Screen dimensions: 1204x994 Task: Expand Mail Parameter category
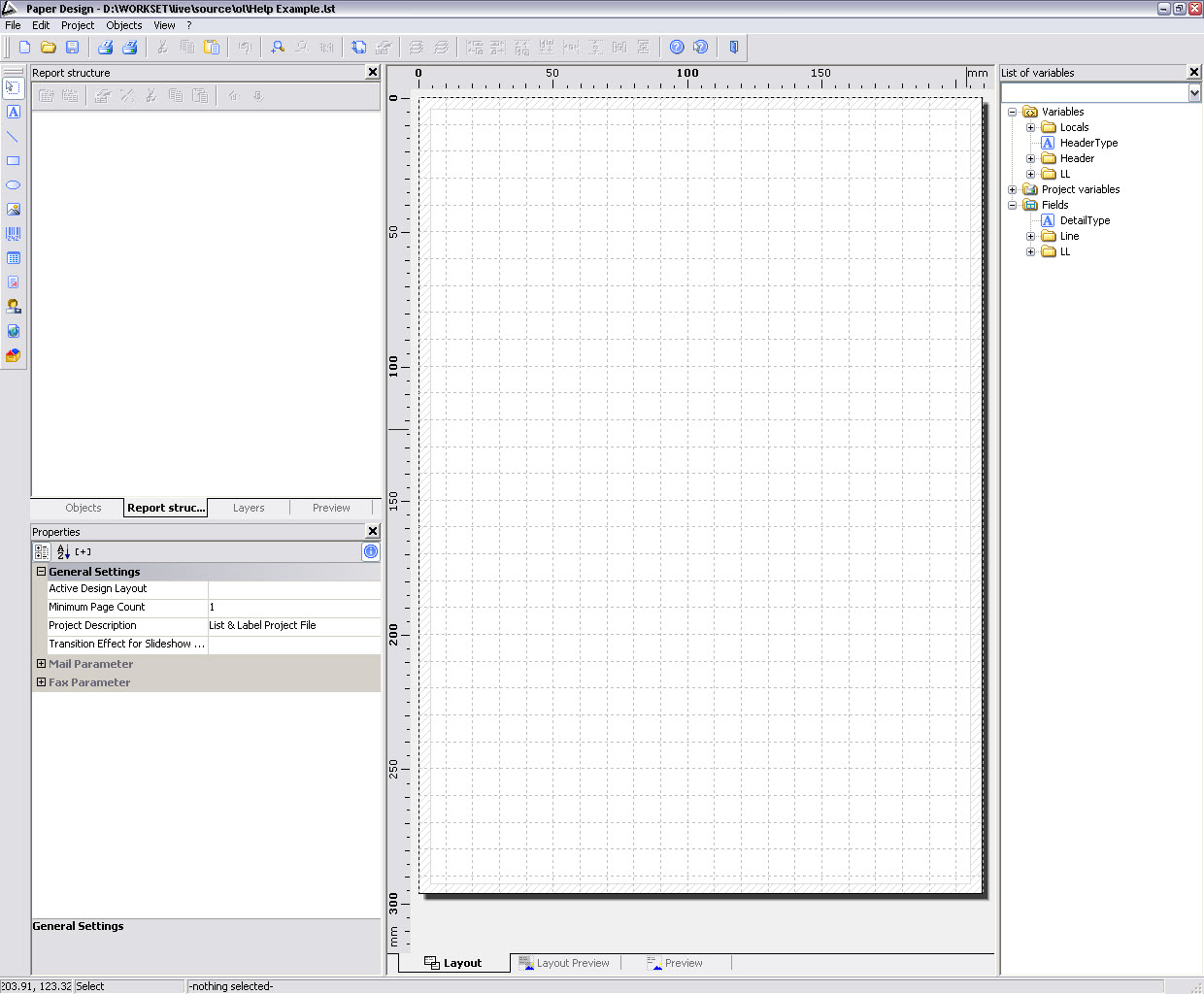click(42, 664)
